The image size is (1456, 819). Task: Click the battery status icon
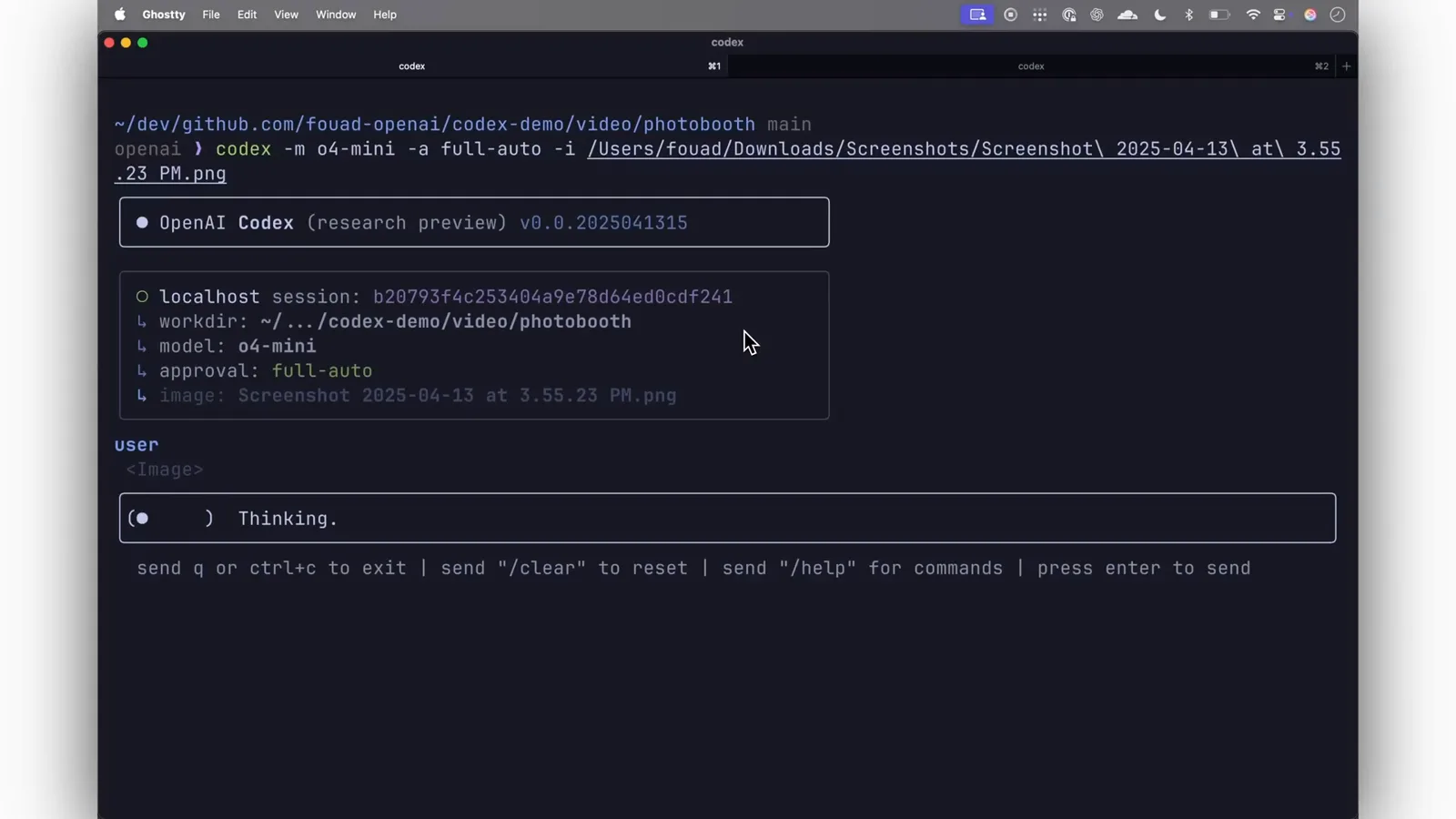click(1219, 15)
